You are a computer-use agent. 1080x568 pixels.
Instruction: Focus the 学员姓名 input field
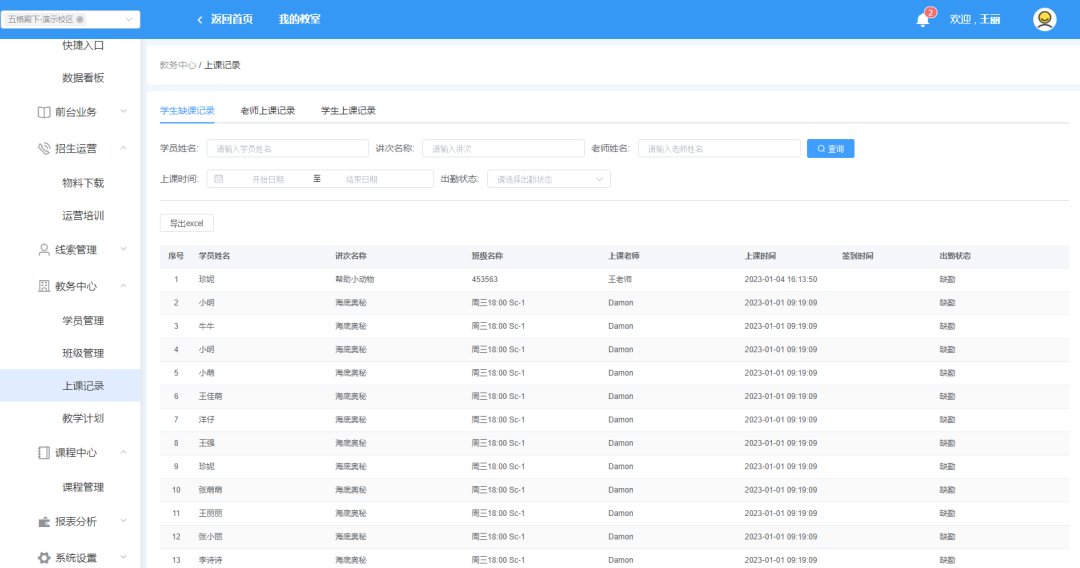point(285,149)
